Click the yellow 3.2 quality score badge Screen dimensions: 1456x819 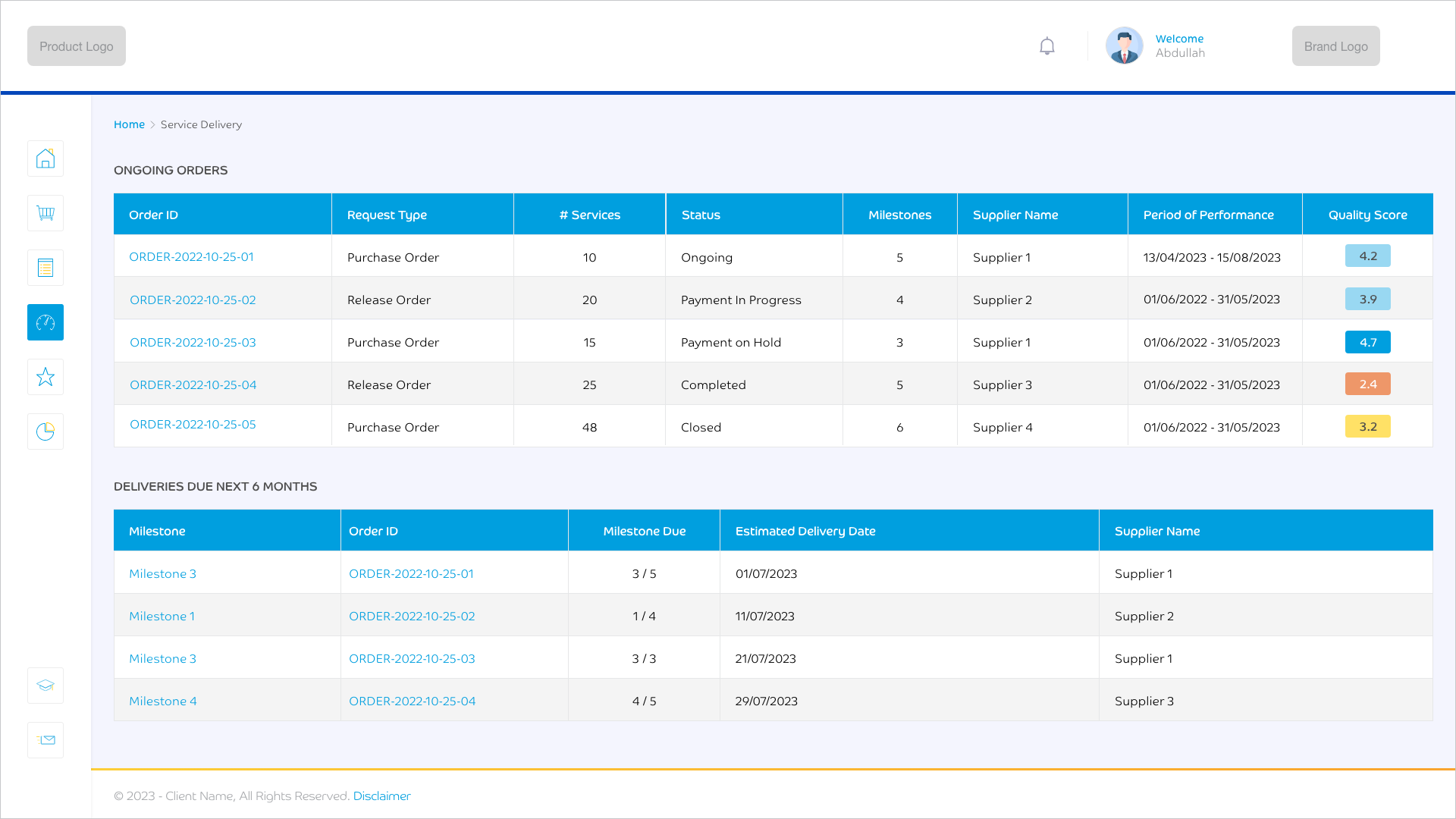(x=1367, y=427)
